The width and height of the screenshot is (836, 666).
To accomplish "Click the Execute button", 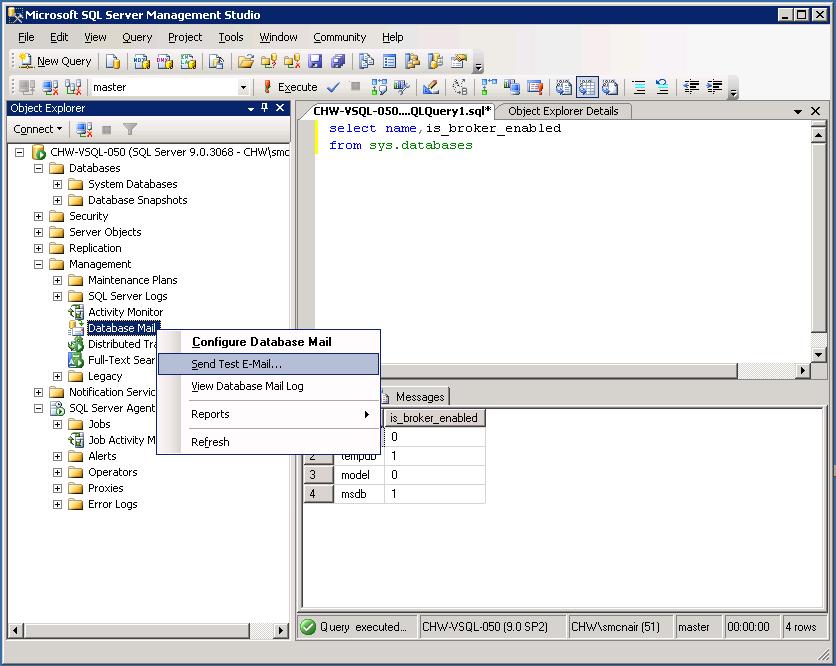I will click(291, 87).
